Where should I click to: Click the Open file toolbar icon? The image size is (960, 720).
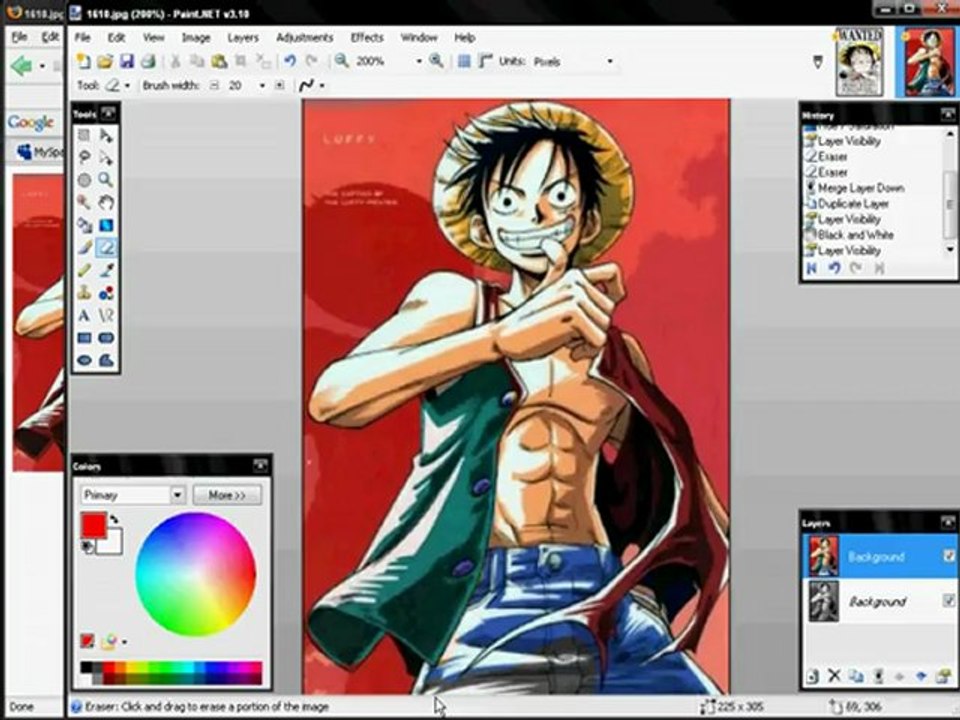click(105, 61)
